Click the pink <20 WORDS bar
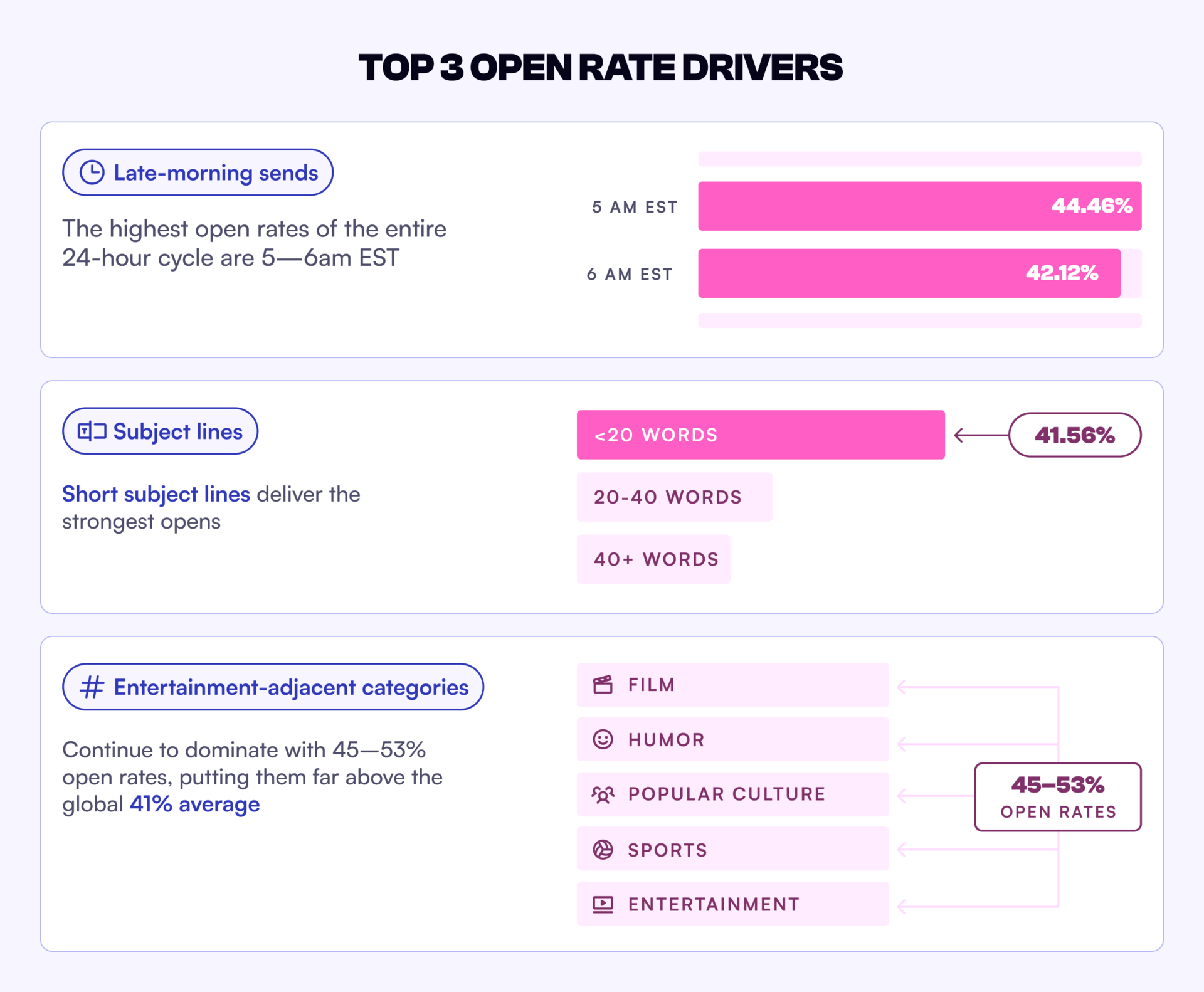The height and width of the screenshot is (992, 1204). point(760,435)
